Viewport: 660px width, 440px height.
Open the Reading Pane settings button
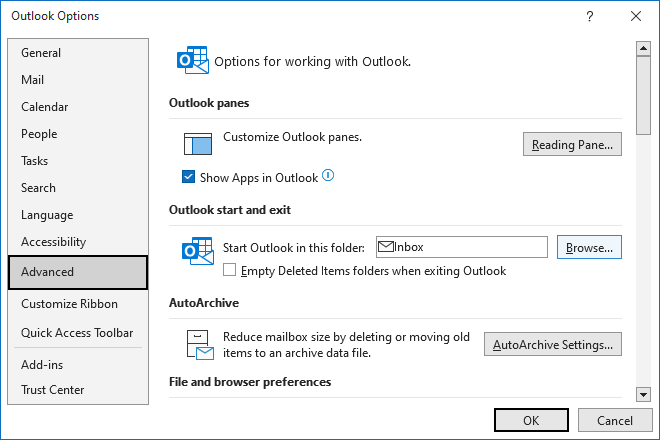[572, 145]
